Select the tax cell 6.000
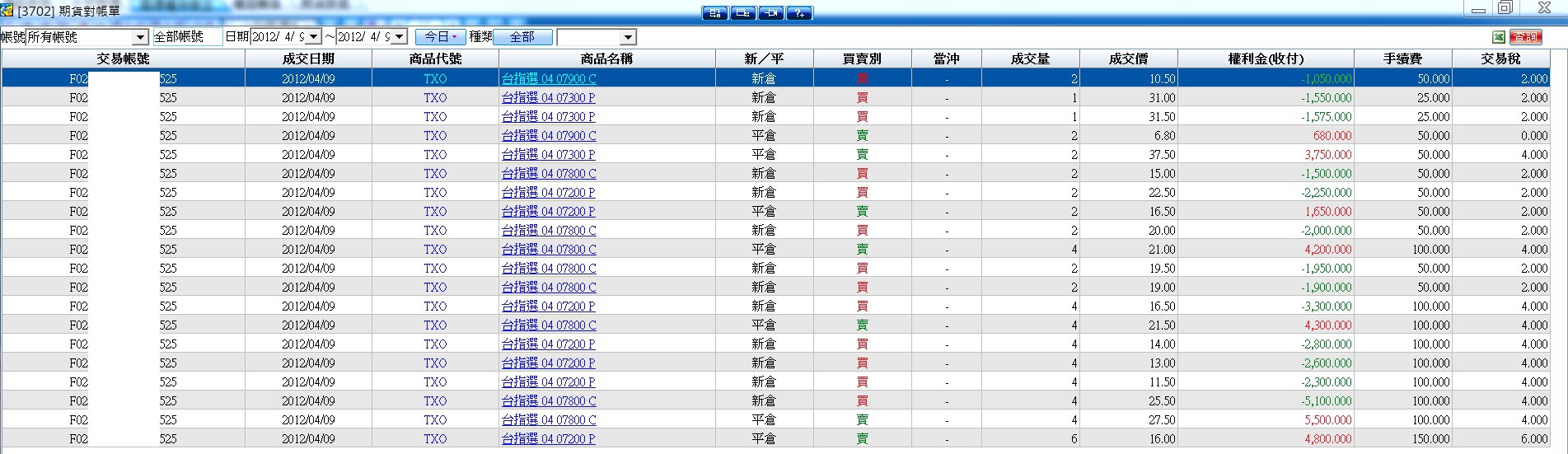The height and width of the screenshot is (454, 1568). pyautogui.click(x=1500, y=438)
